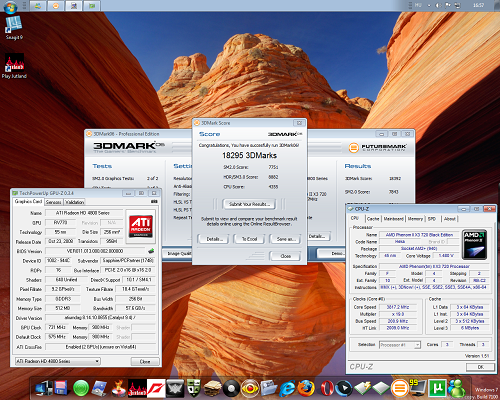The height and width of the screenshot is (400, 500).
Task: Click GPU-Z BIOS Version field
Action: coord(96,251)
